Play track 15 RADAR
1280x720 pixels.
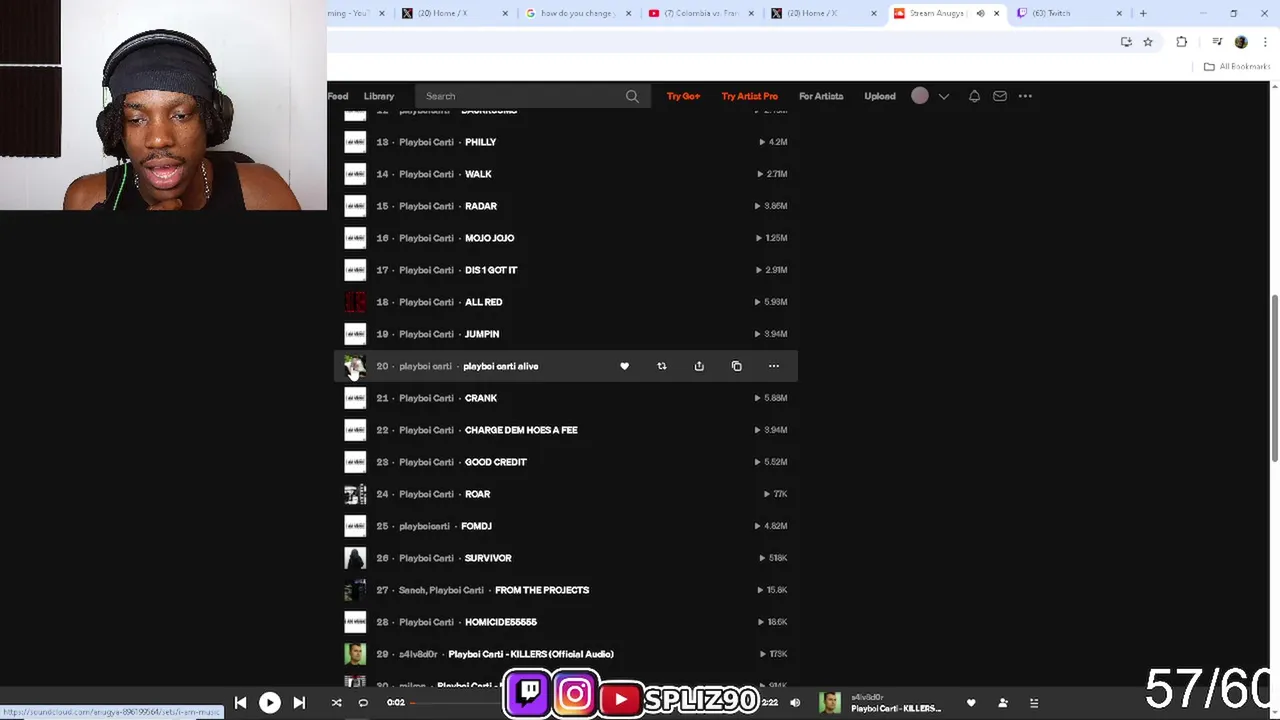point(565,206)
